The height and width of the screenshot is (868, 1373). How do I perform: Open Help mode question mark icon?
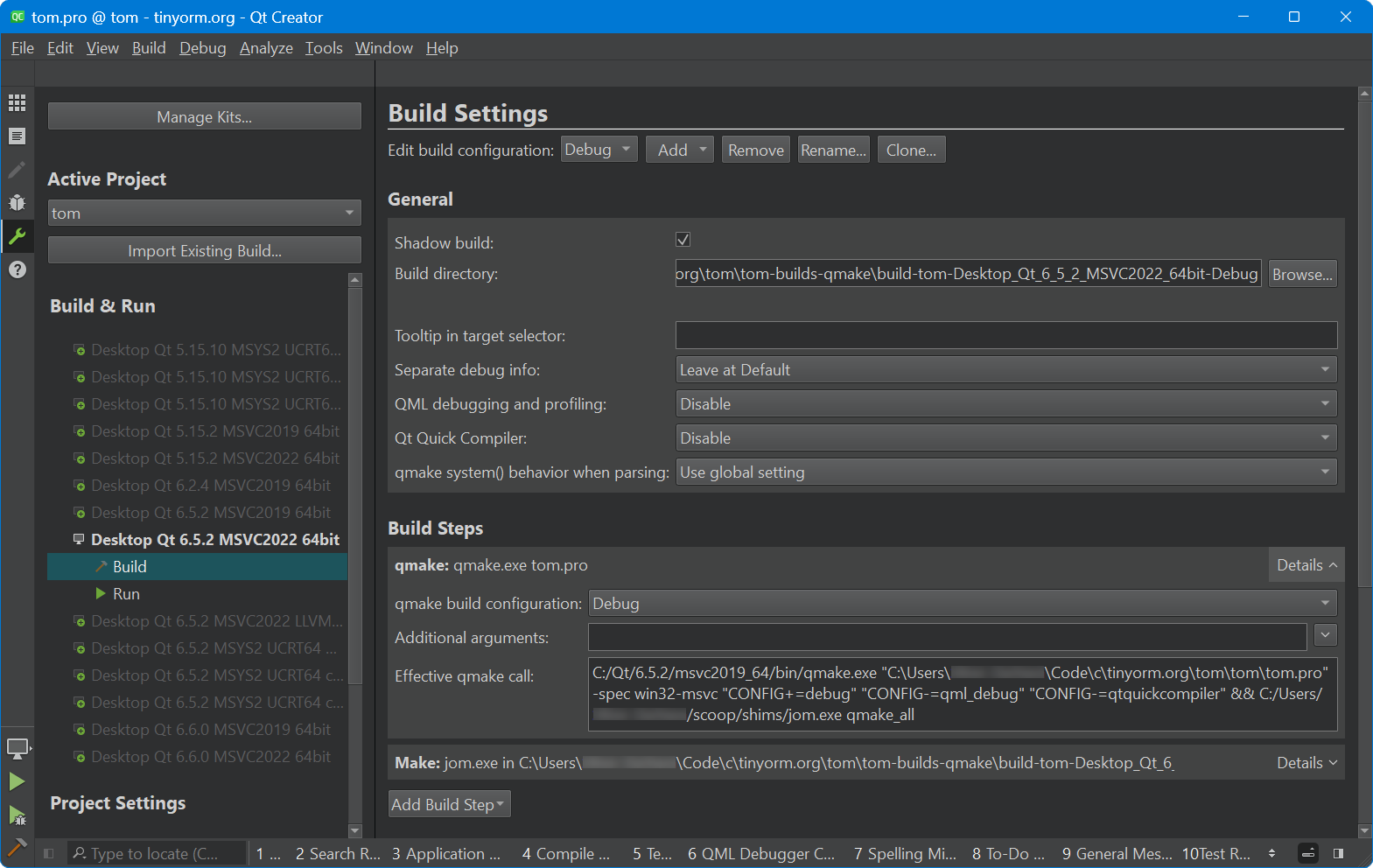(17, 269)
